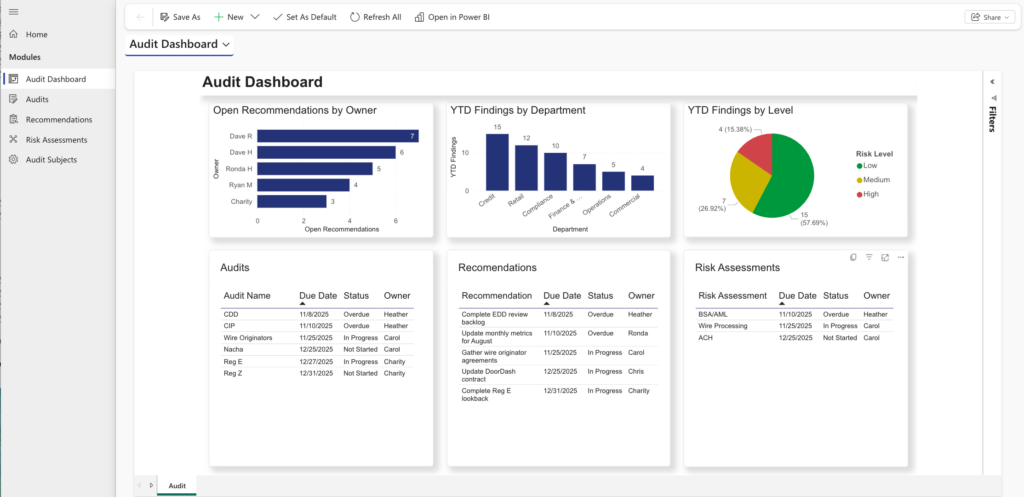Select the Audit page tab
This screenshot has width=1024, height=497.
pyautogui.click(x=177, y=485)
